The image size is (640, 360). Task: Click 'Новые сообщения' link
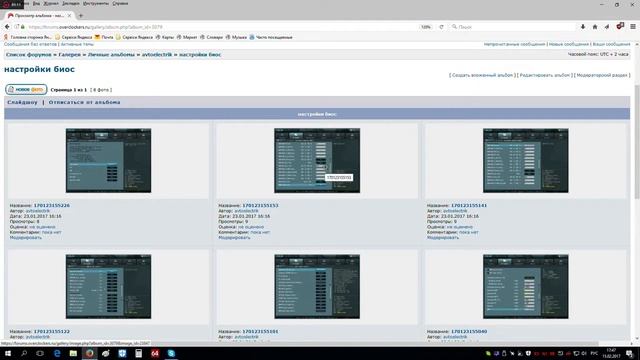[x=569, y=44]
